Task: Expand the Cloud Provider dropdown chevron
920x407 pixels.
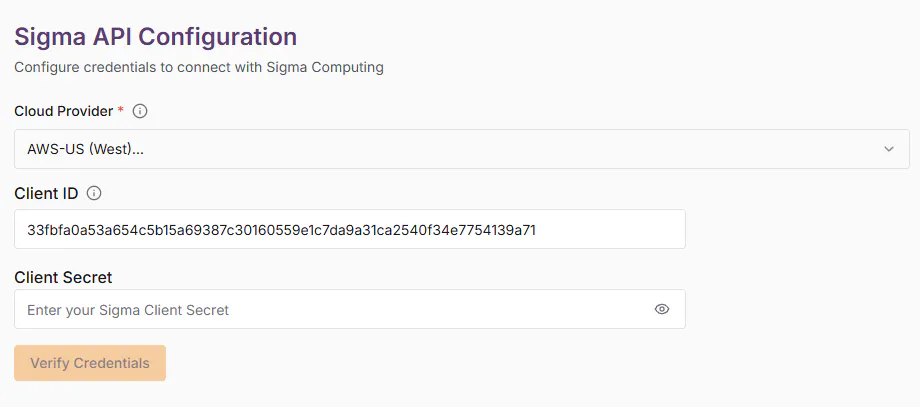Action: [889, 149]
